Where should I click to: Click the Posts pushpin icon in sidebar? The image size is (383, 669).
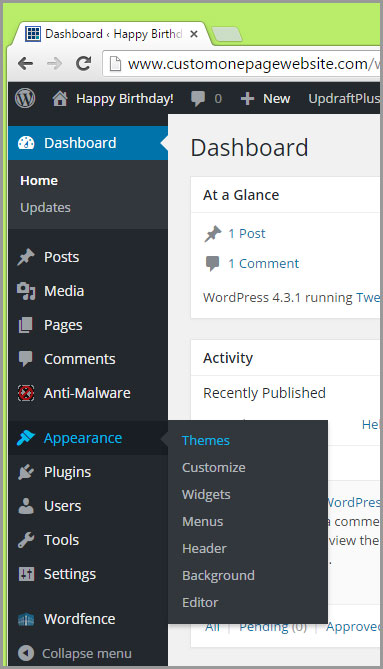26,257
